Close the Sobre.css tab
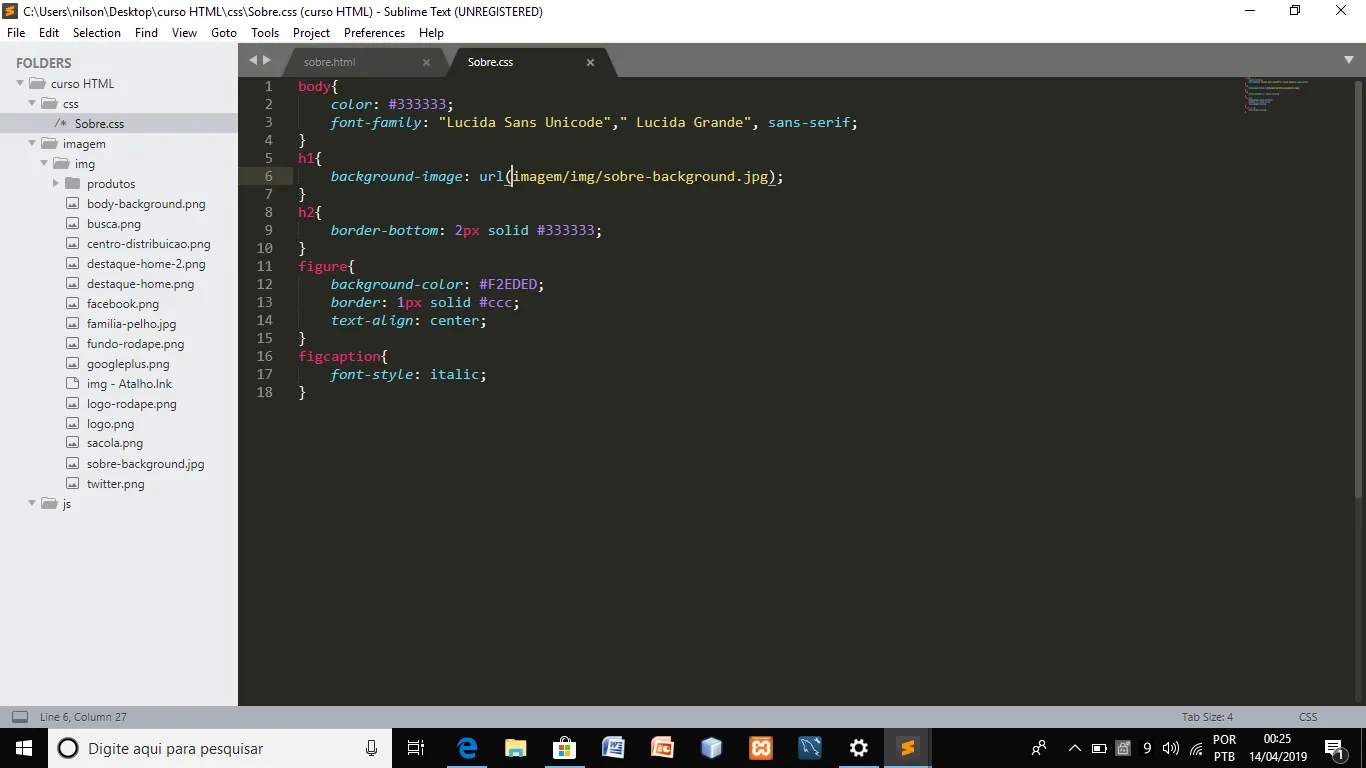This screenshot has width=1366, height=768. 590,62
